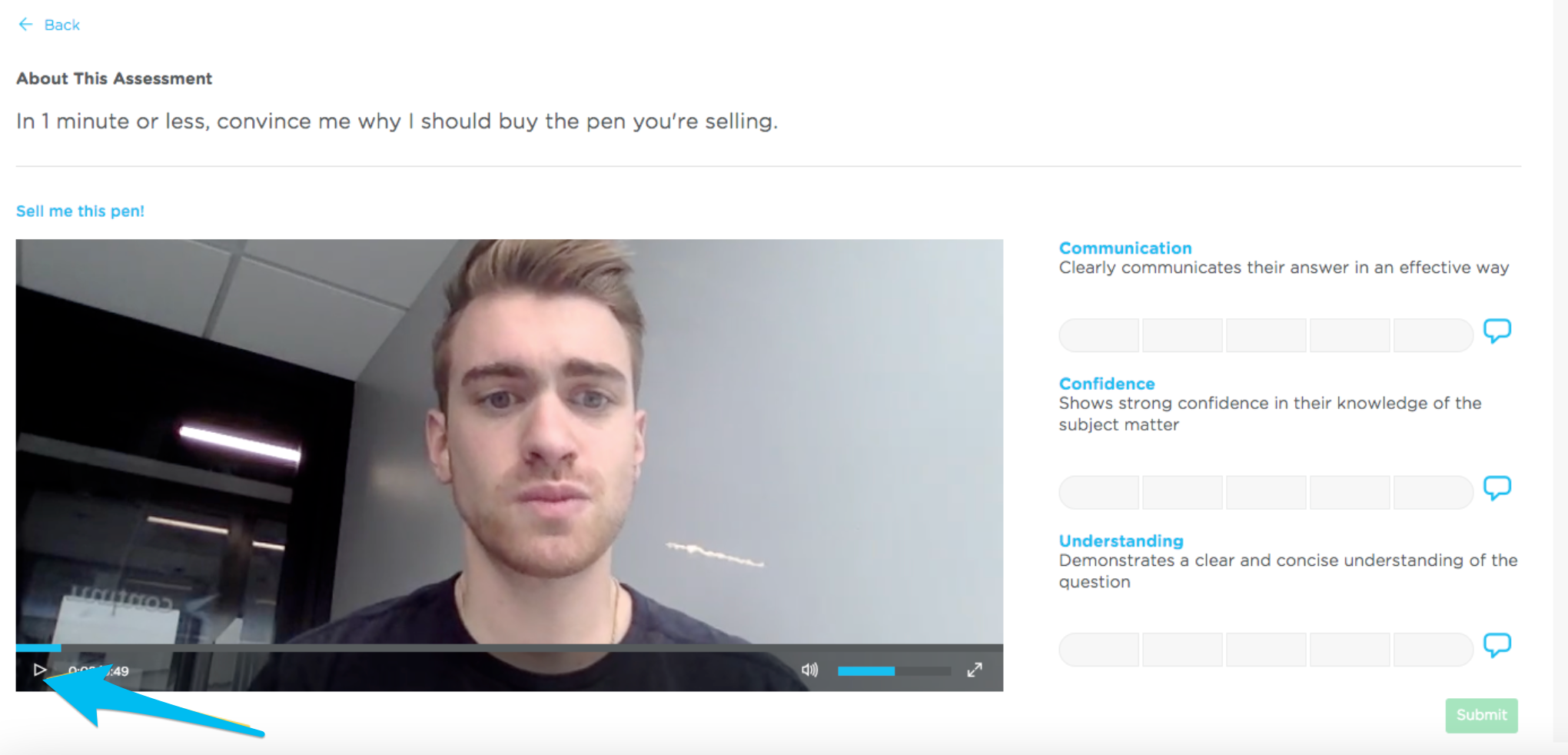Add a comment on Communication rating

[1497, 331]
